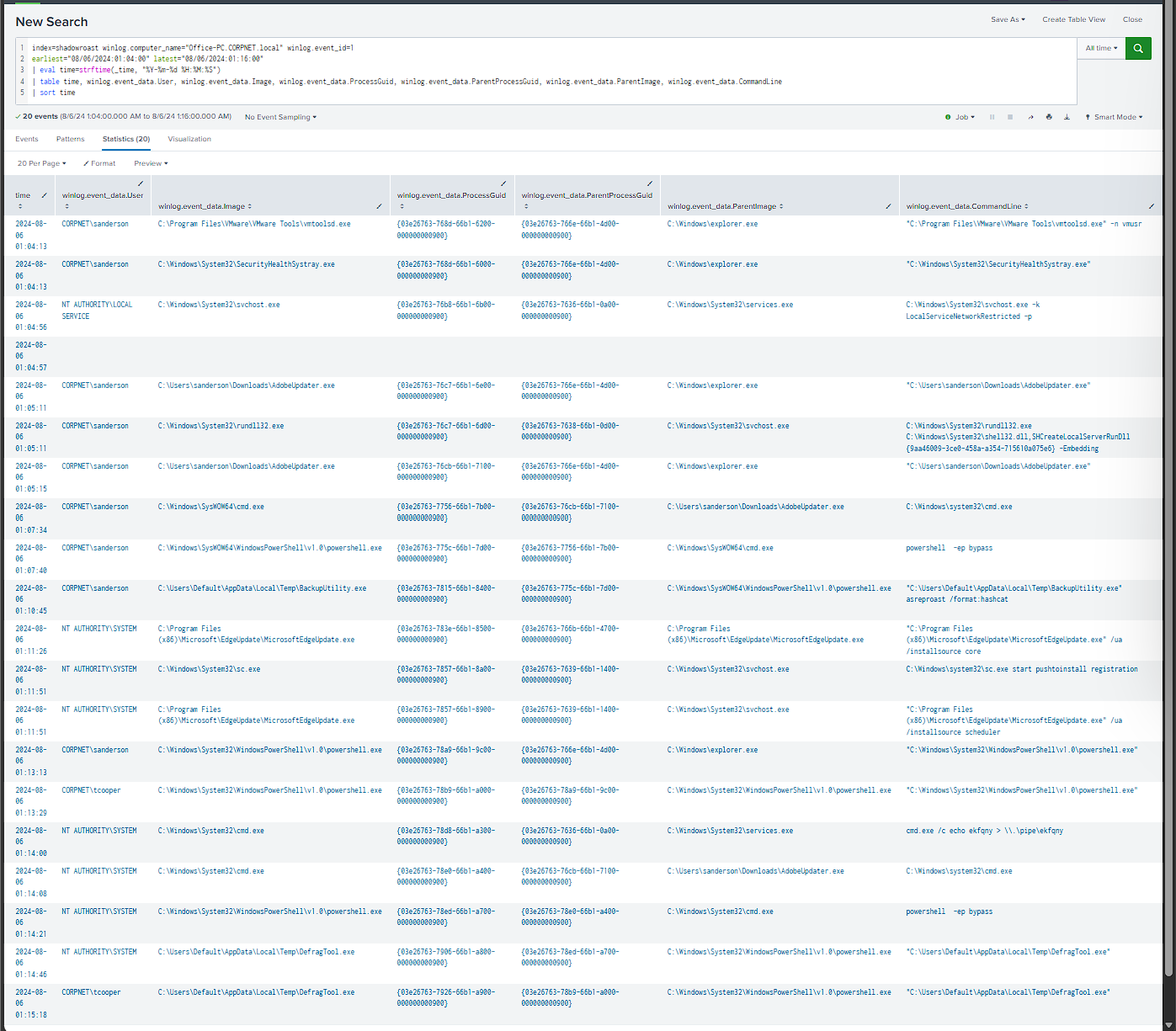Click SHCreateLocalServerRunDll command line cell
This screenshot has width=1176, height=1031.
tap(1018, 437)
